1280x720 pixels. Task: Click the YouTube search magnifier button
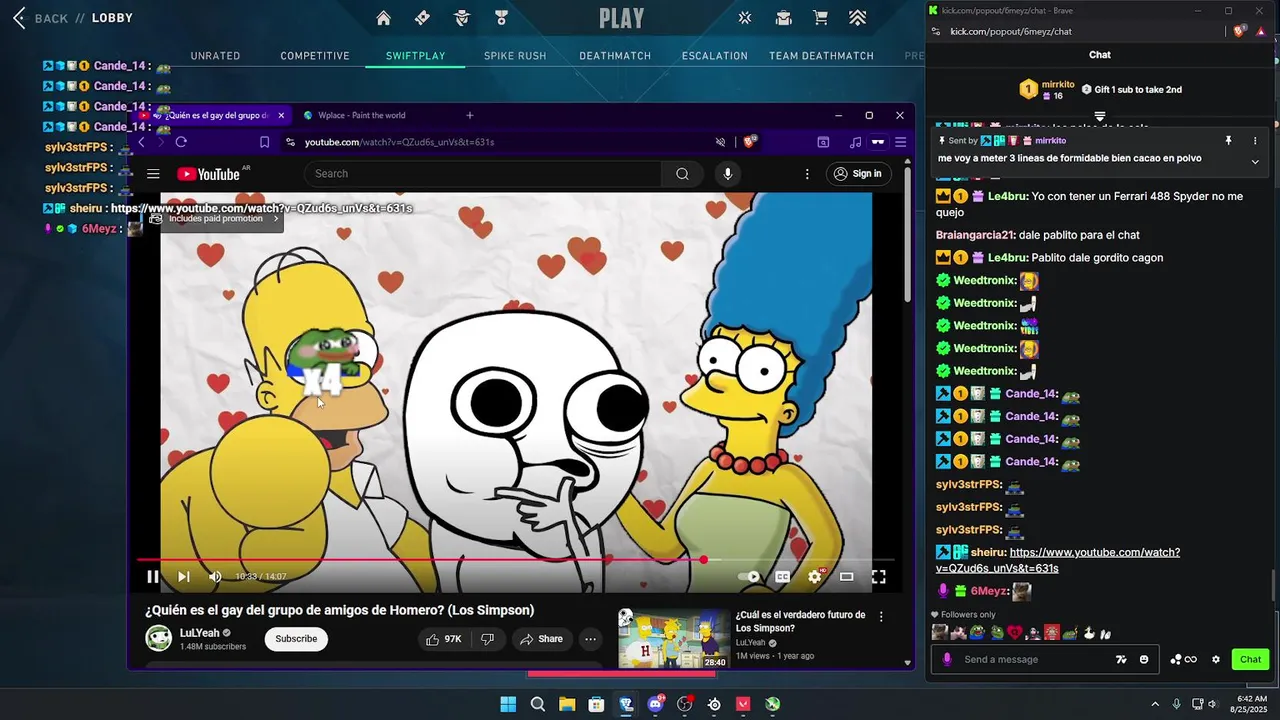(x=682, y=174)
